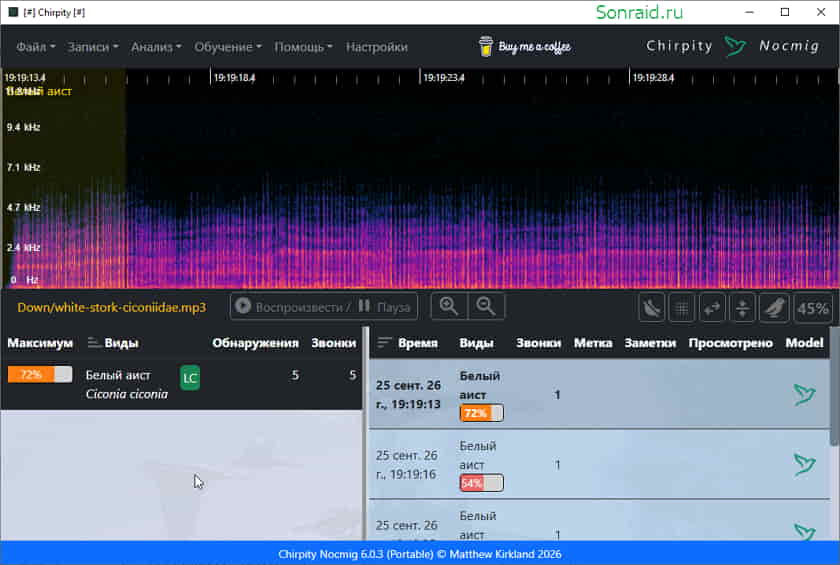Click the sort icon beside left Виды header
This screenshot has width=840, height=565.
pyautogui.click(x=94, y=342)
